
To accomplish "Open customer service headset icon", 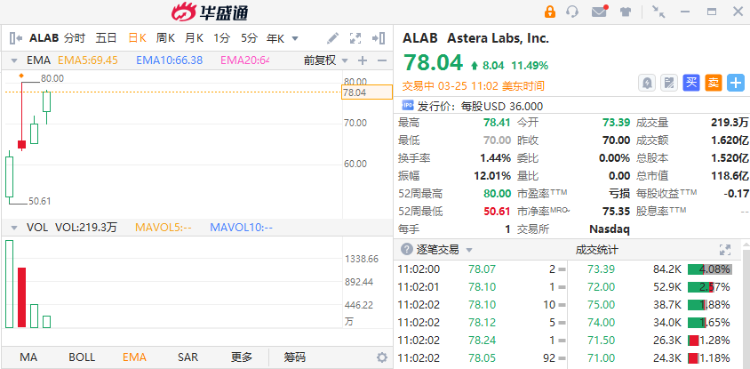I will click(x=572, y=11).
